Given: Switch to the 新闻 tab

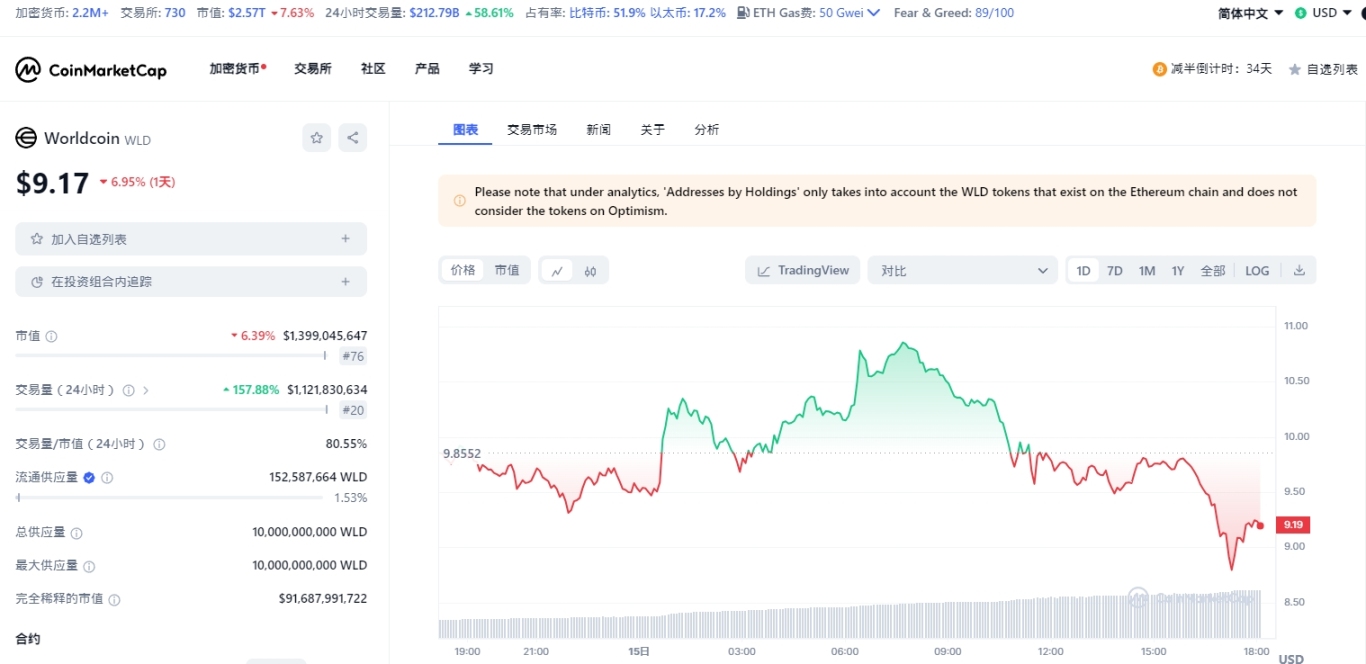Looking at the screenshot, I should click(598, 130).
